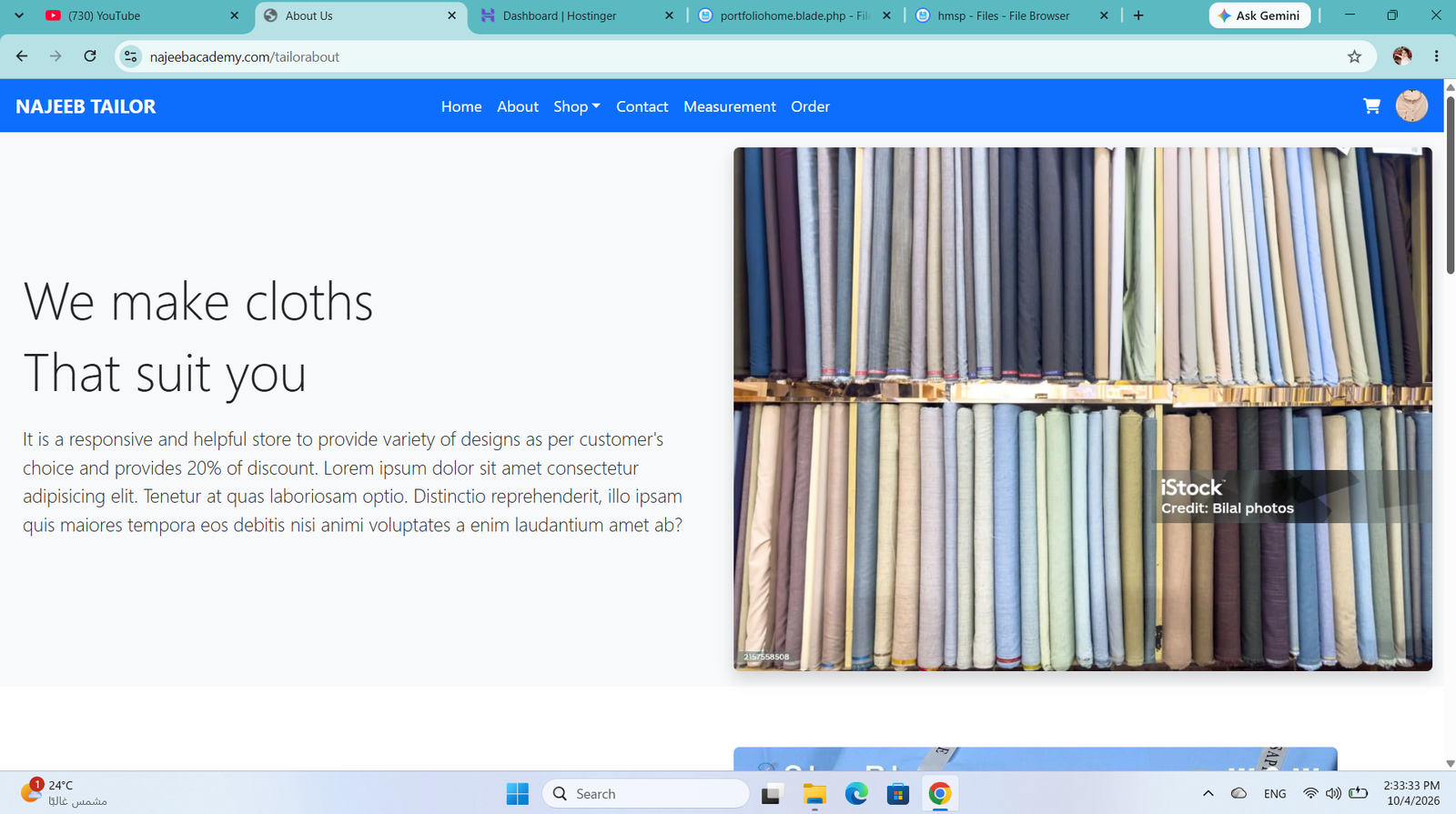The height and width of the screenshot is (814, 1456).
Task: Switch to the hmsp Files tab
Action: coord(1012,15)
